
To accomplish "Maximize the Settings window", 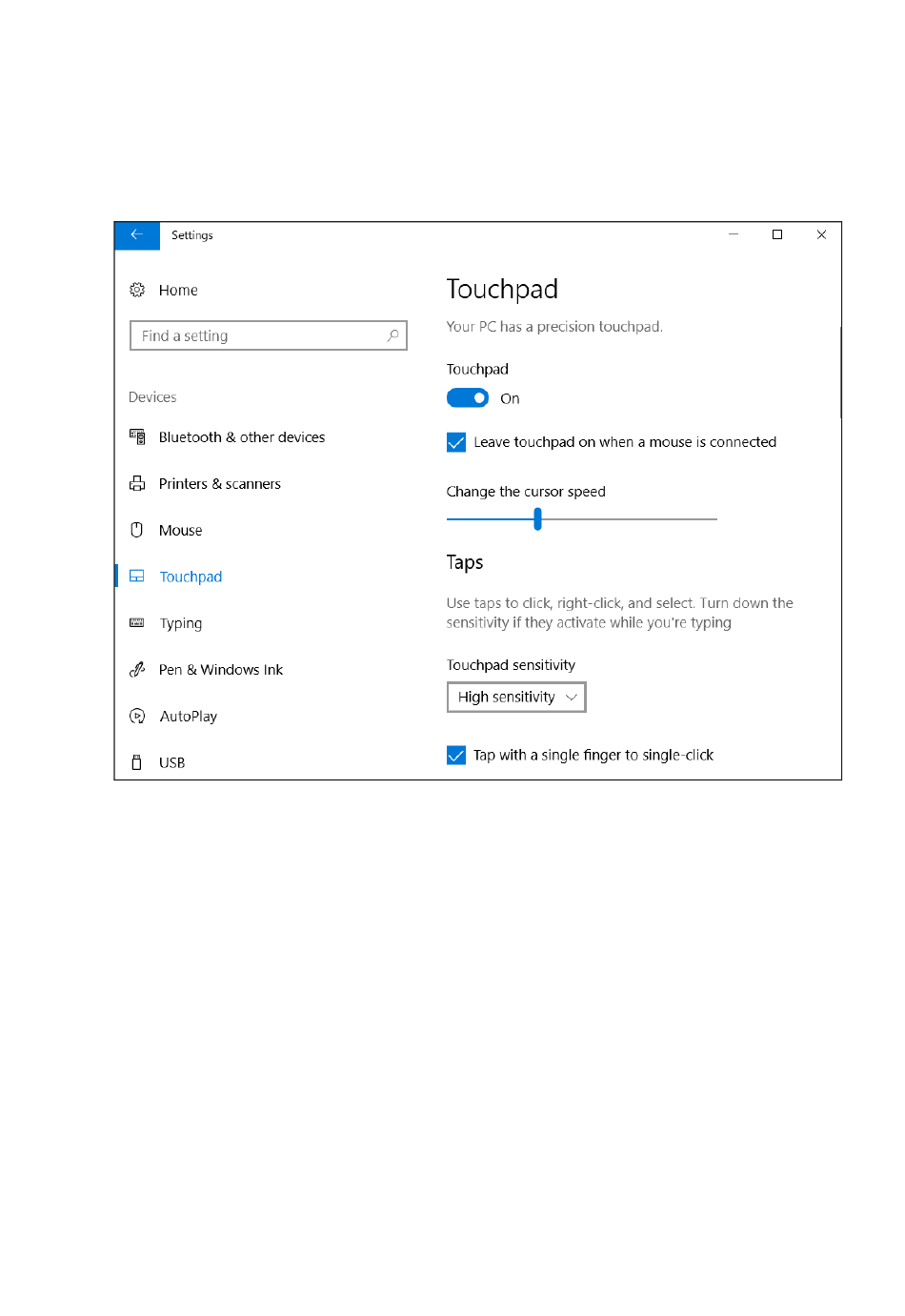I will 777,234.
